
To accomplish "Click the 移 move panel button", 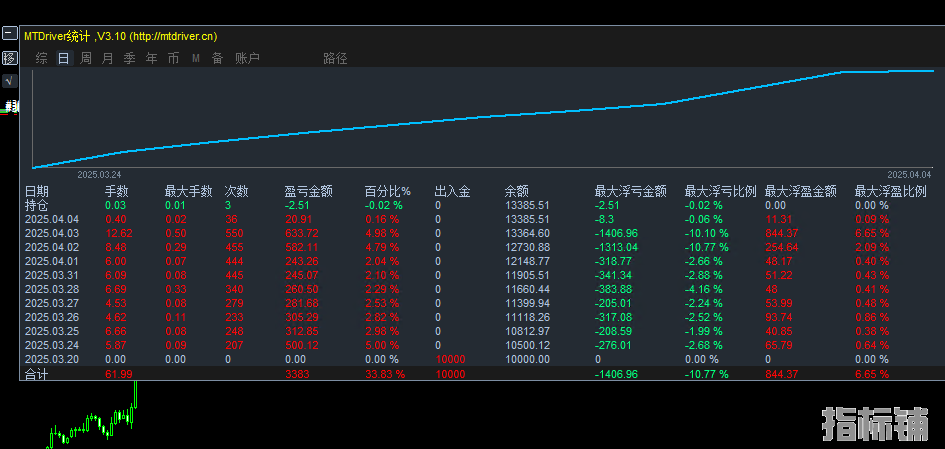I will click(10, 58).
